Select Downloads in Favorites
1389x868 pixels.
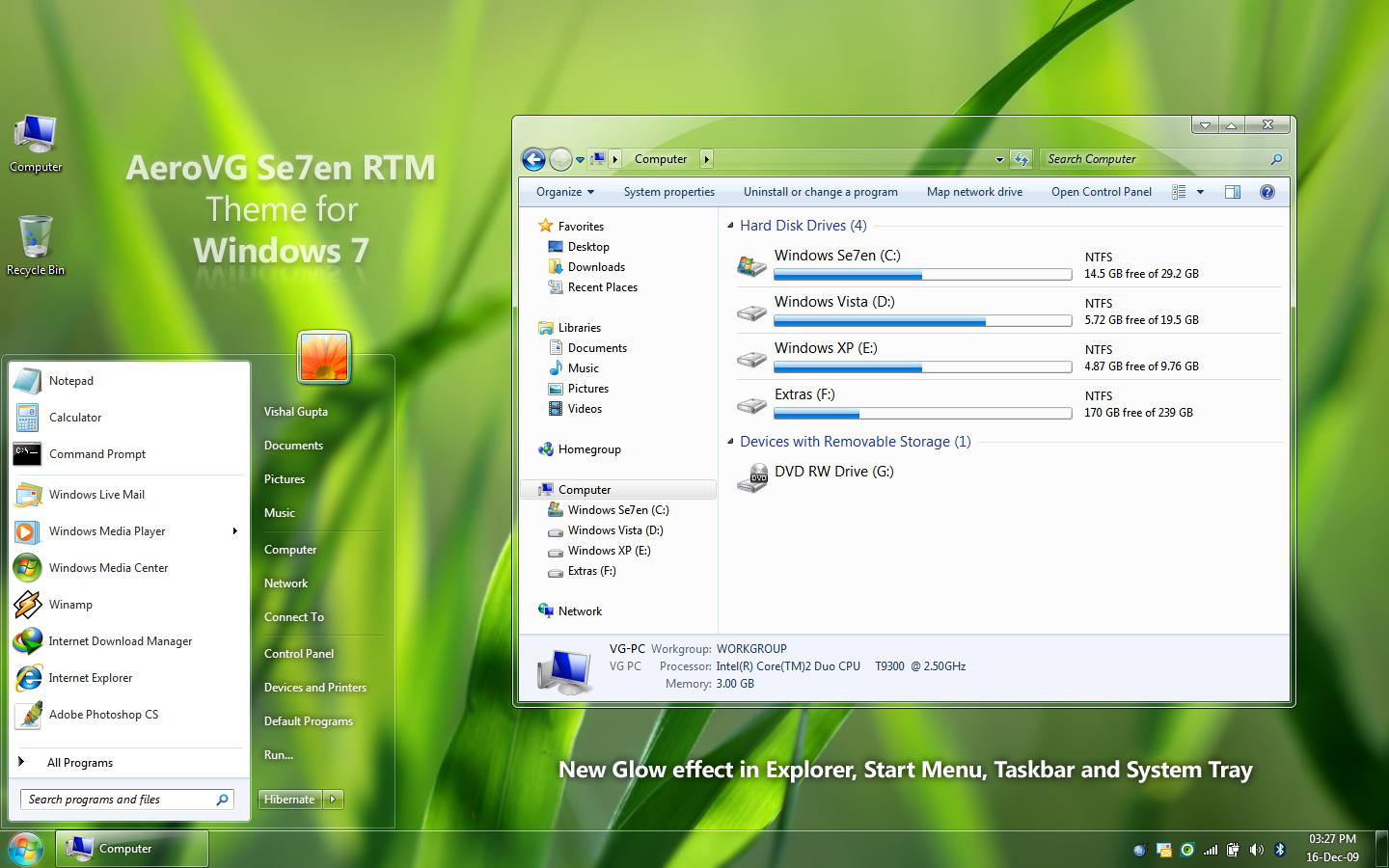click(596, 267)
